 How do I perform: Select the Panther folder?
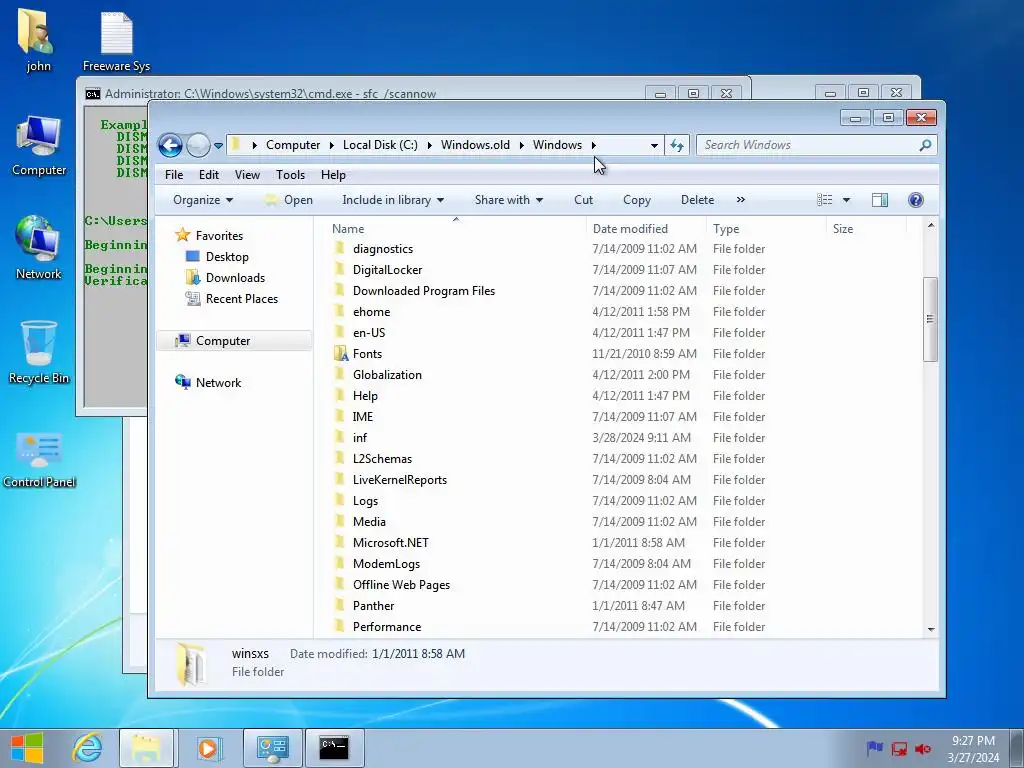374,606
